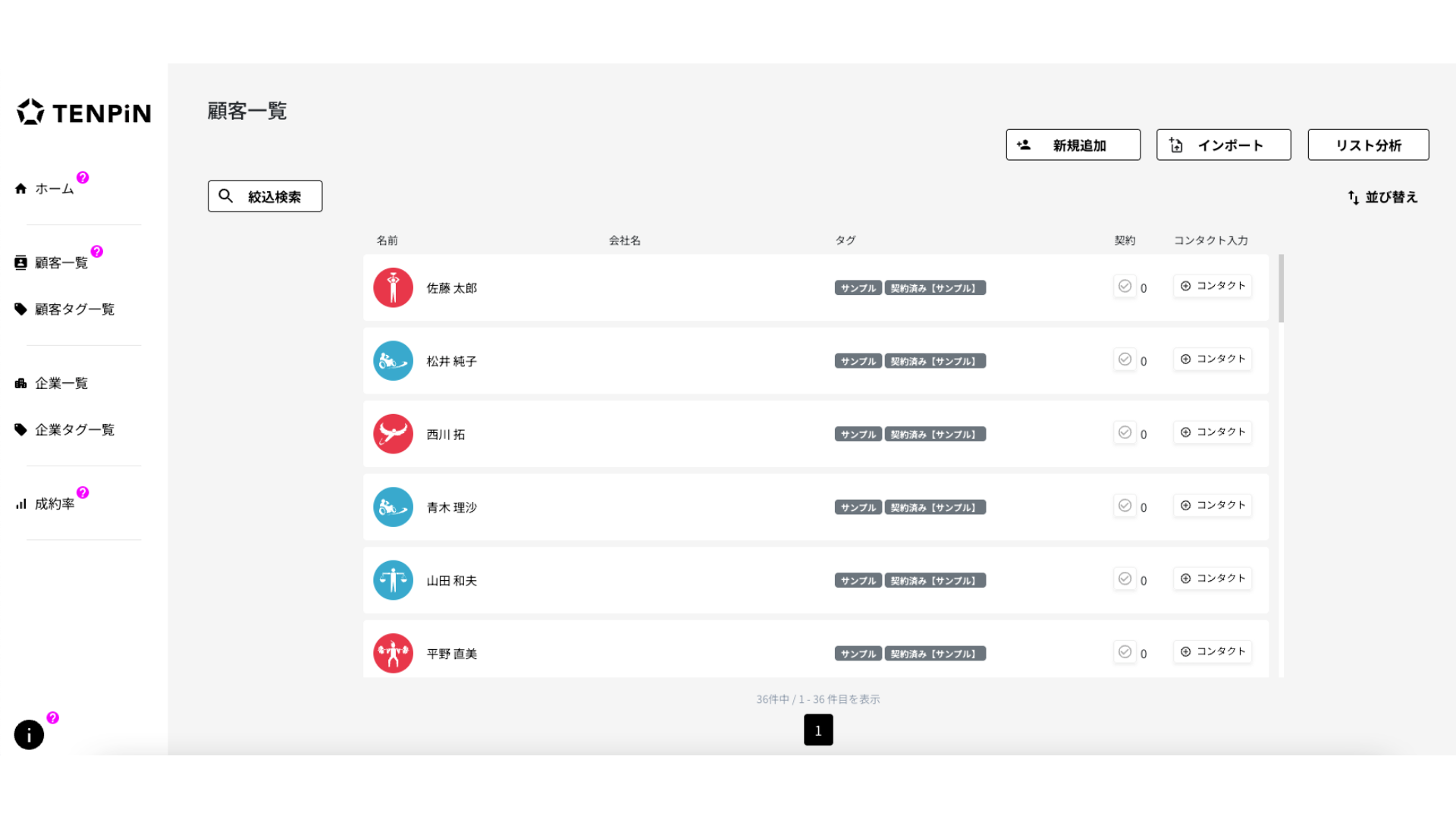Click the help badge next to 成約率
Image resolution: width=1456 pixels, height=819 pixels.
pyautogui.click(x=83, y=492)
